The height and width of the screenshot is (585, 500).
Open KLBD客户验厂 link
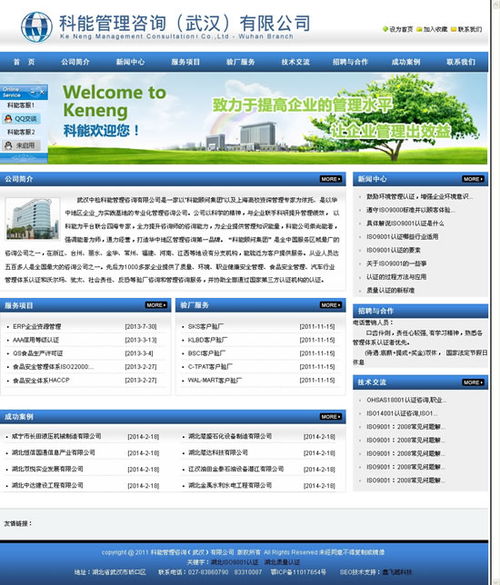(207, 340)
